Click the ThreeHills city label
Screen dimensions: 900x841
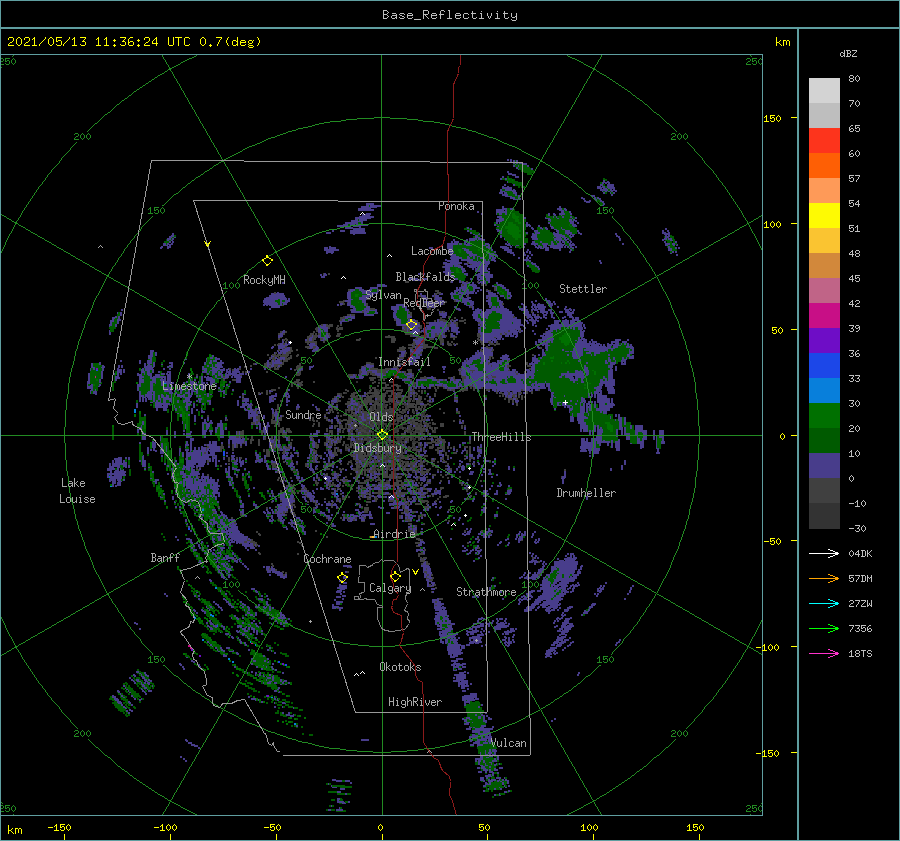502,437
